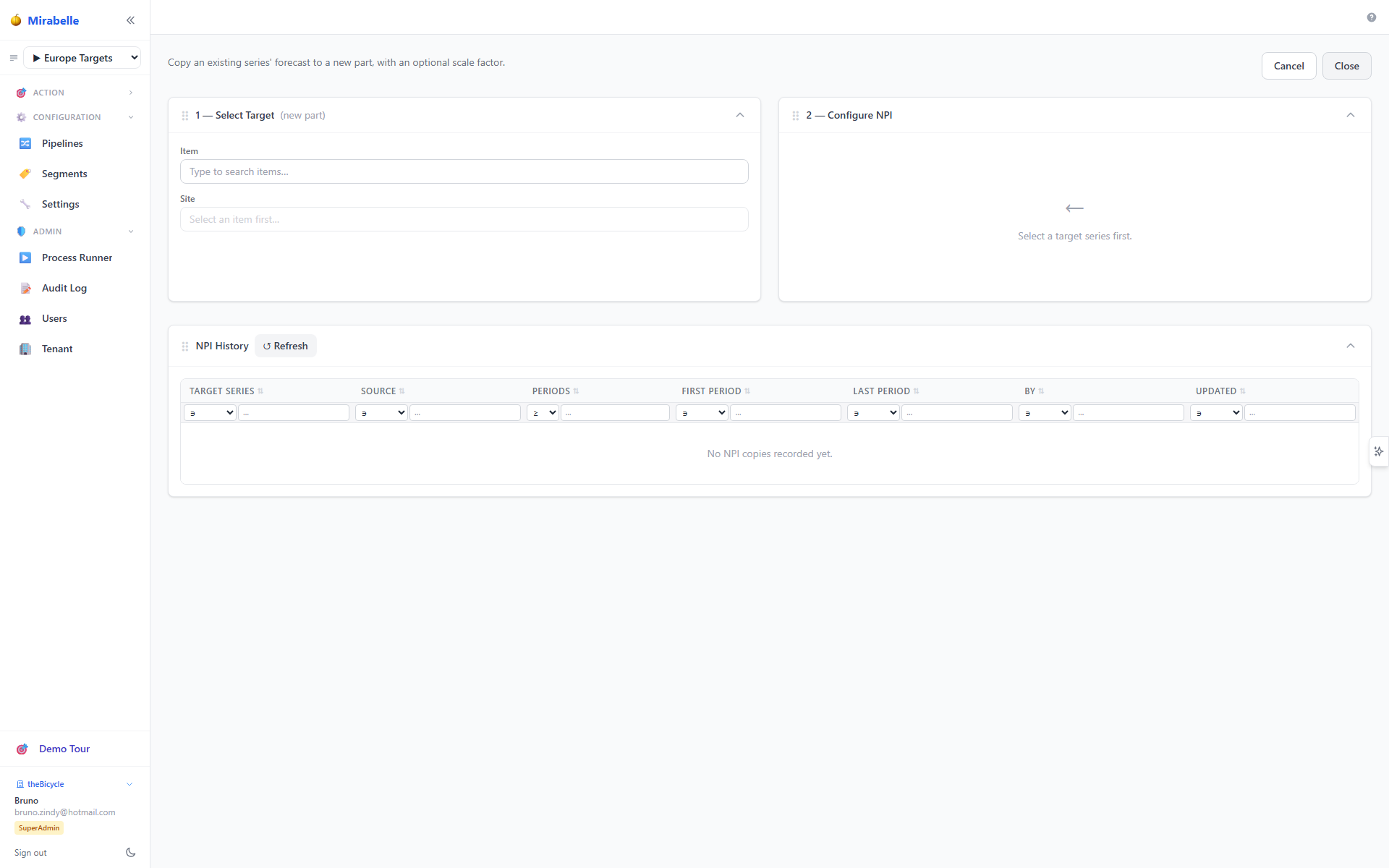Open Tenant page
The image size is (1389, 868).
(57, 349)
